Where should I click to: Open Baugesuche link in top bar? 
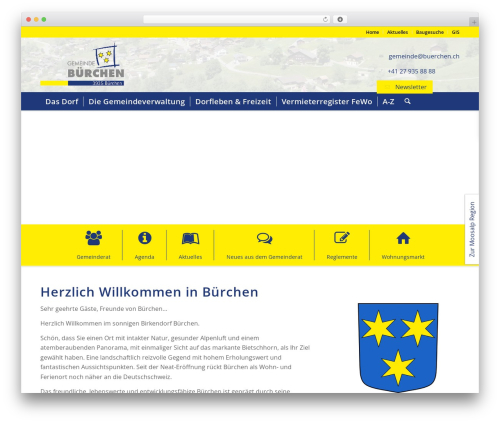pos(430,32)
